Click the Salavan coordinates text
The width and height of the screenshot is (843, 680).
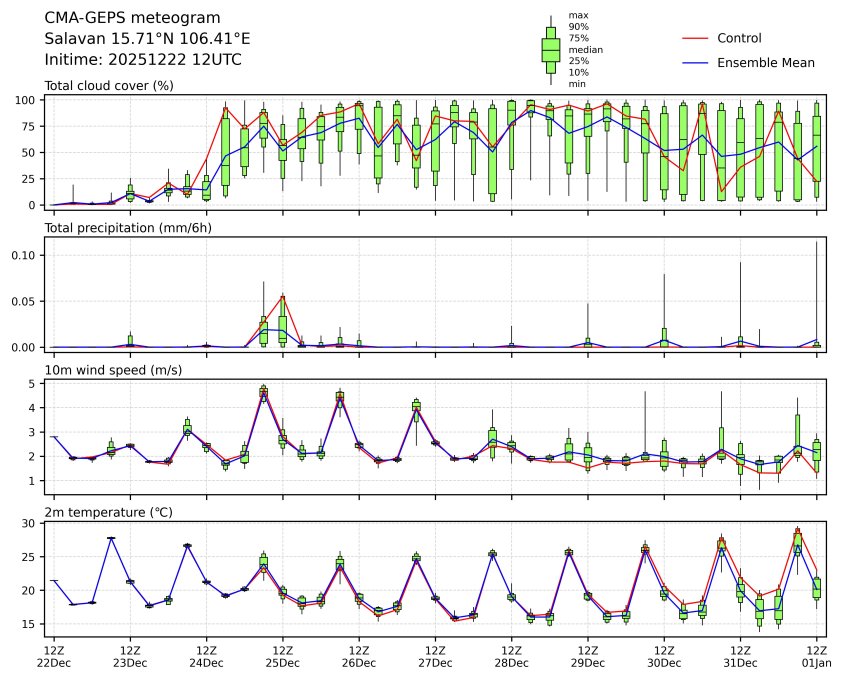(147, 39)
